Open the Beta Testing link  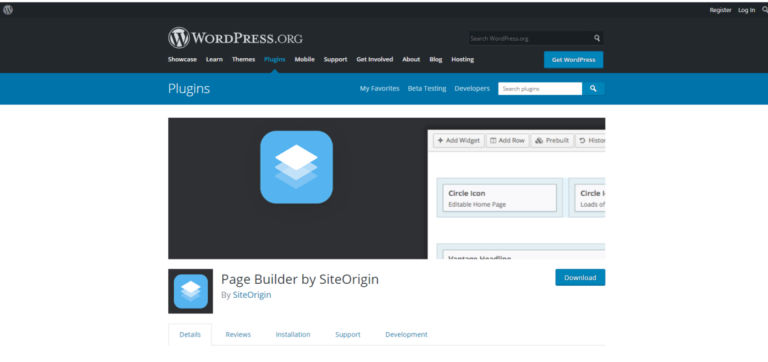427,89
